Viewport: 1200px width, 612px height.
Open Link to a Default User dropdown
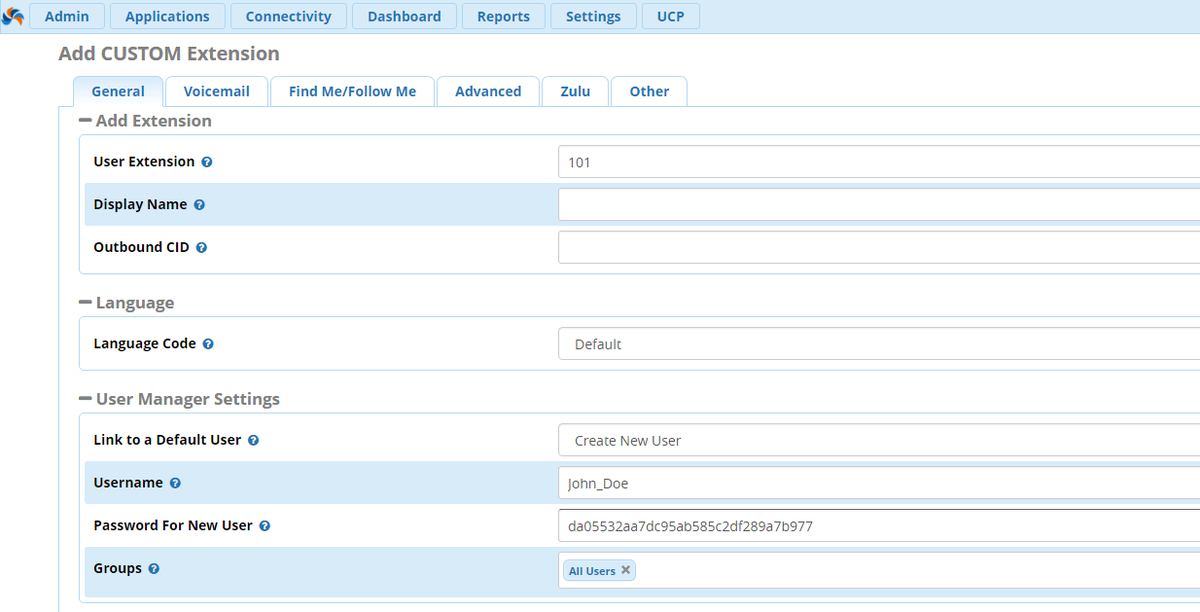click(x=879, y=440)
